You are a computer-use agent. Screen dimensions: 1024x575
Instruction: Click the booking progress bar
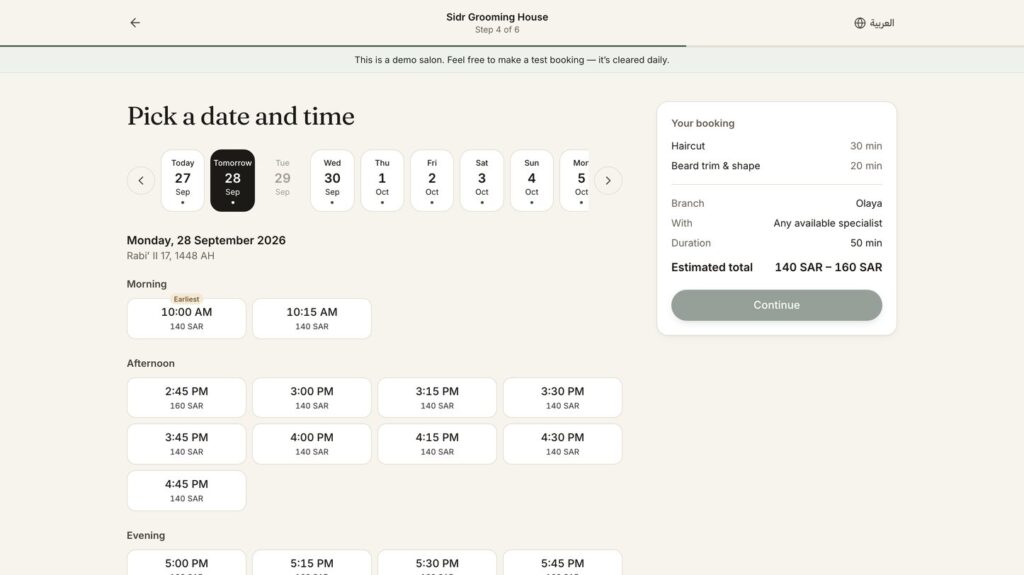click(x=512, y=46)
